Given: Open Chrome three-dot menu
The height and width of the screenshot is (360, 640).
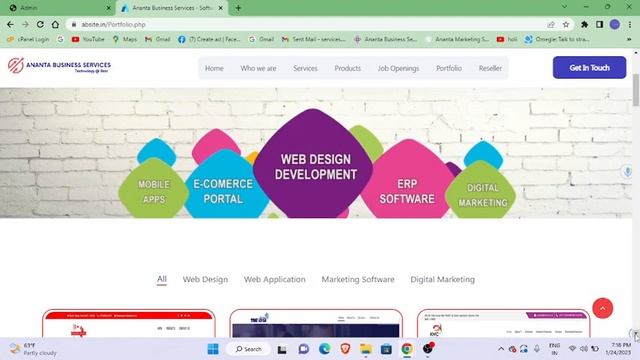Looking at the screenshot, I should [x=630, y=24].
